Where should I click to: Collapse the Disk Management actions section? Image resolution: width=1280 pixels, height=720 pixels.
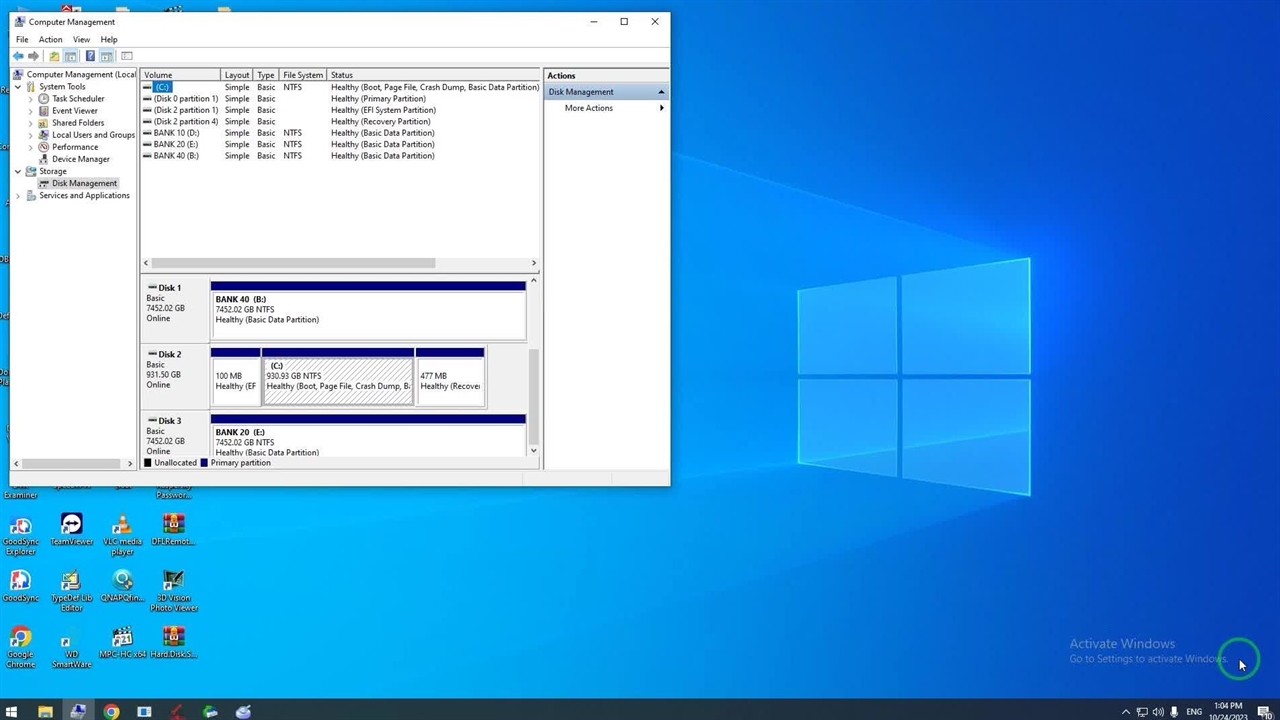point(660,92)
